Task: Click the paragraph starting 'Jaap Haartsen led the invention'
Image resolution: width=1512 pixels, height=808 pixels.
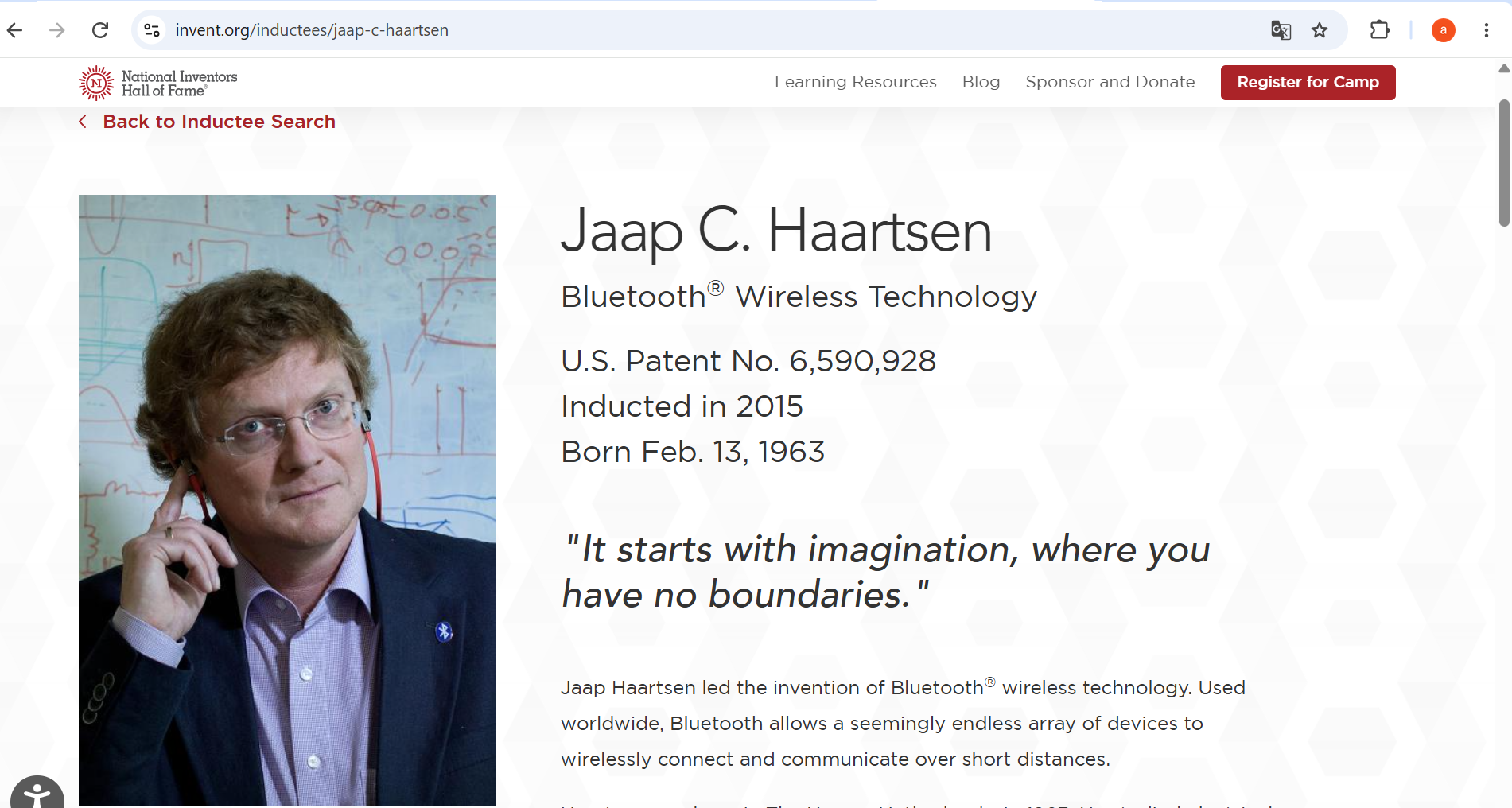Action: click(903, 723)
